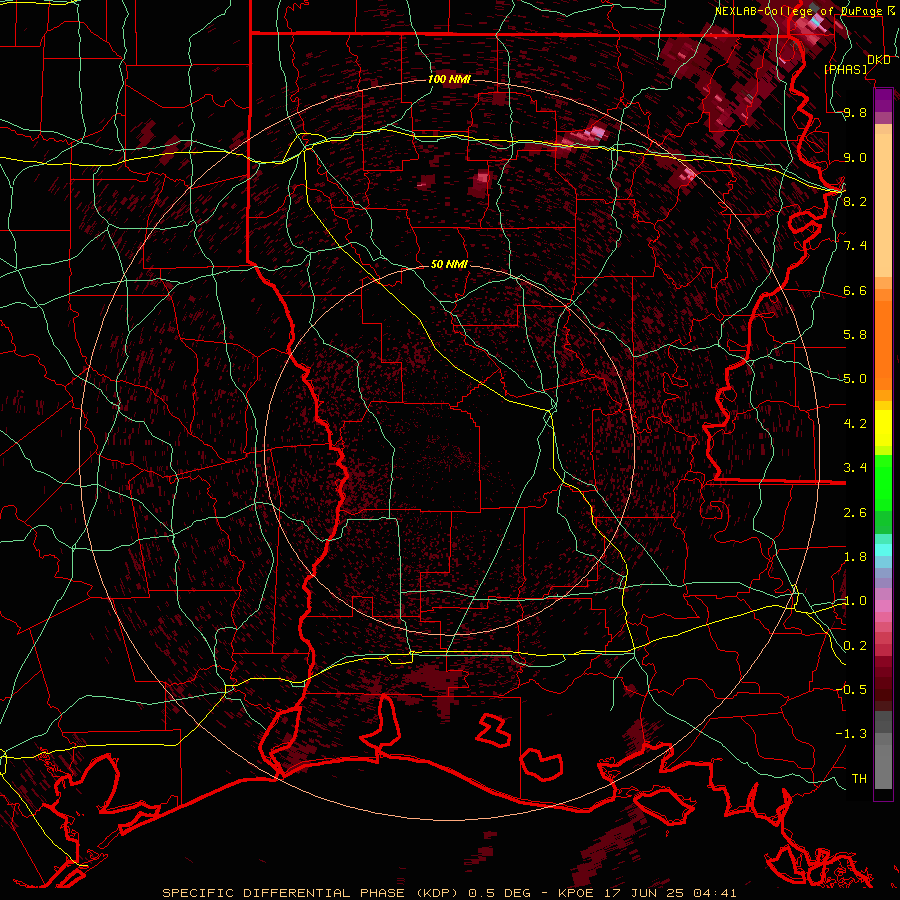Click the KPOE radar site identifier

[577, 893]
